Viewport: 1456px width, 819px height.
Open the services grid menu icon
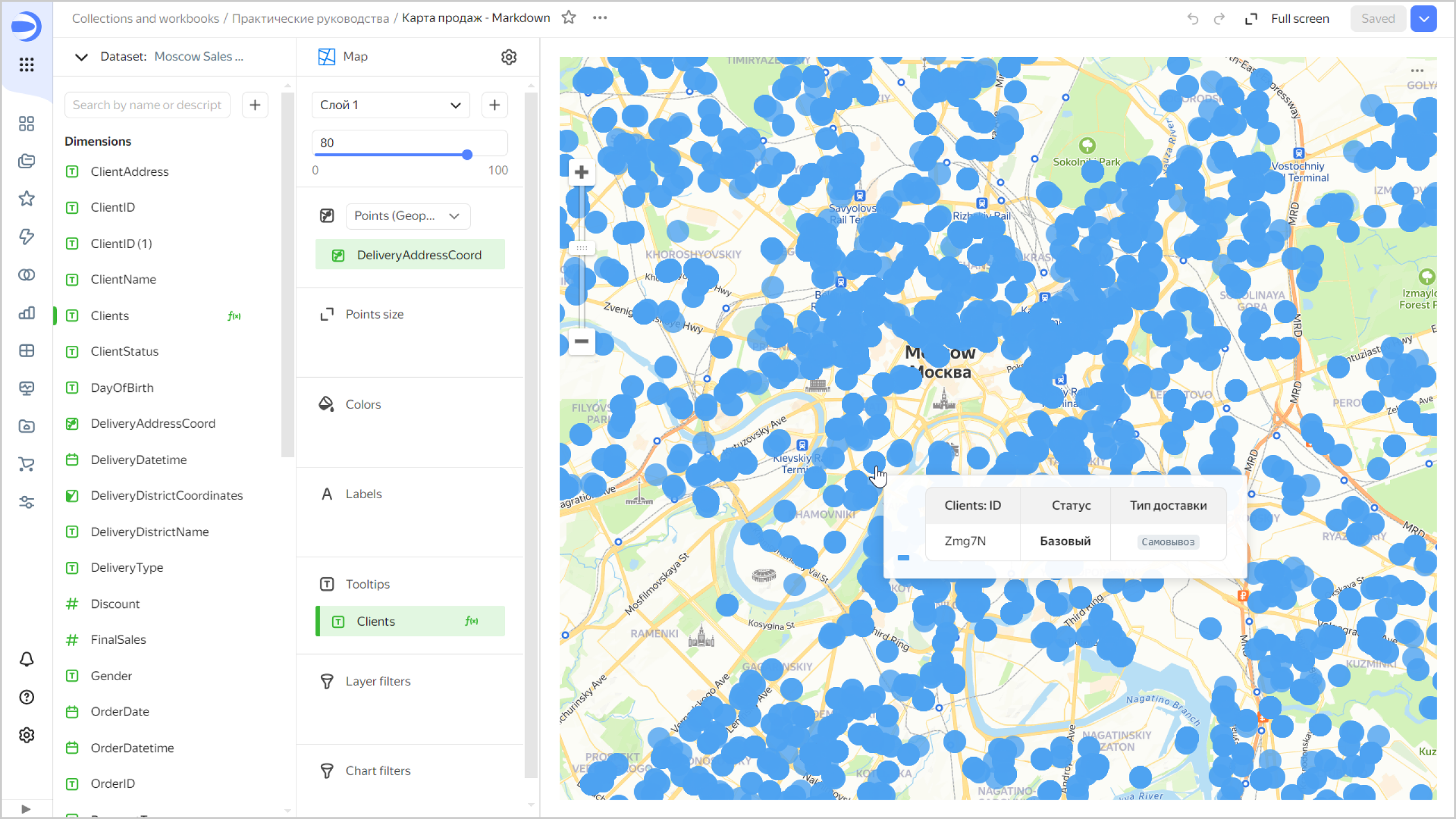pos(26,64)
